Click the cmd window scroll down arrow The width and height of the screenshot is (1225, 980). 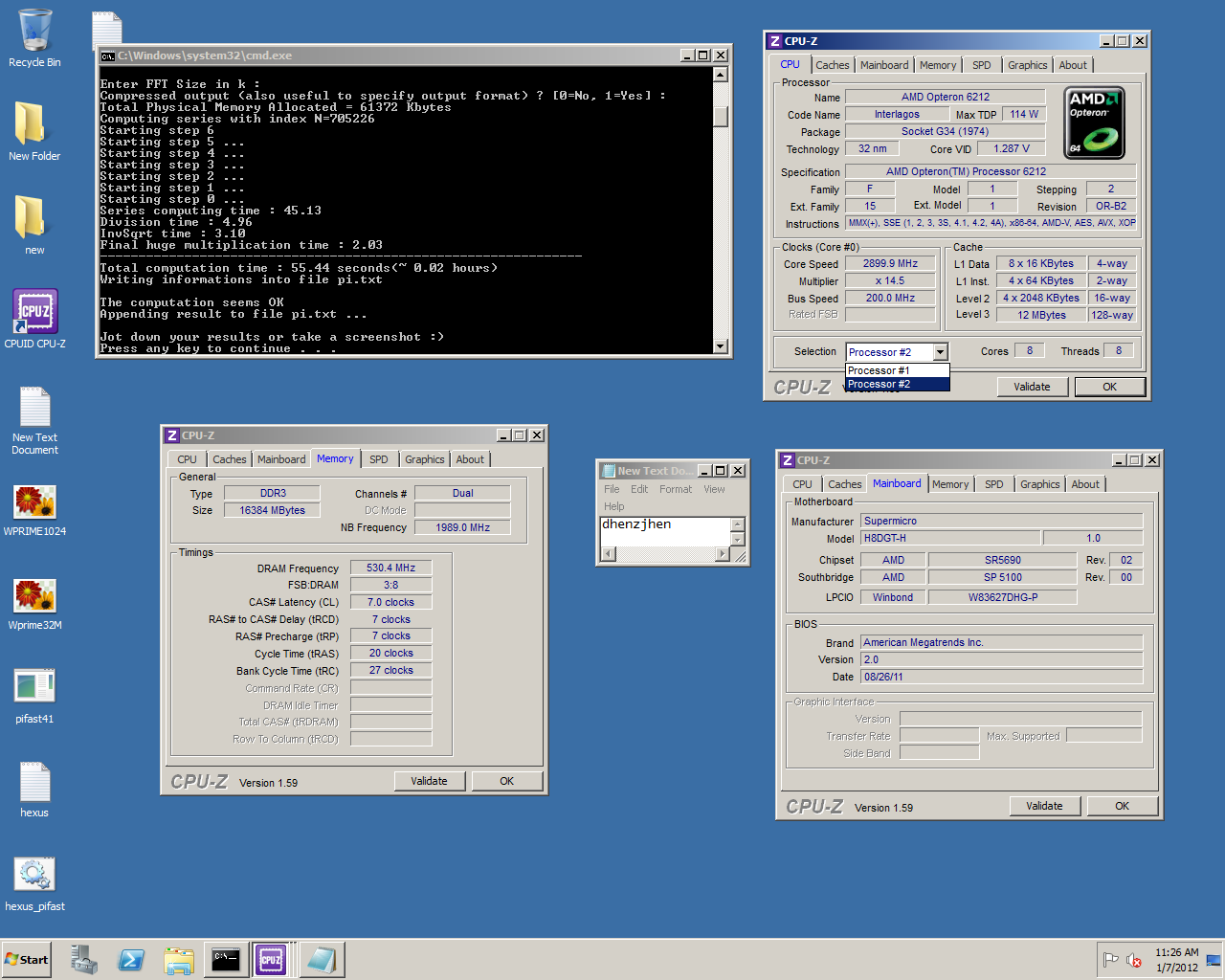tap(721, 346)
